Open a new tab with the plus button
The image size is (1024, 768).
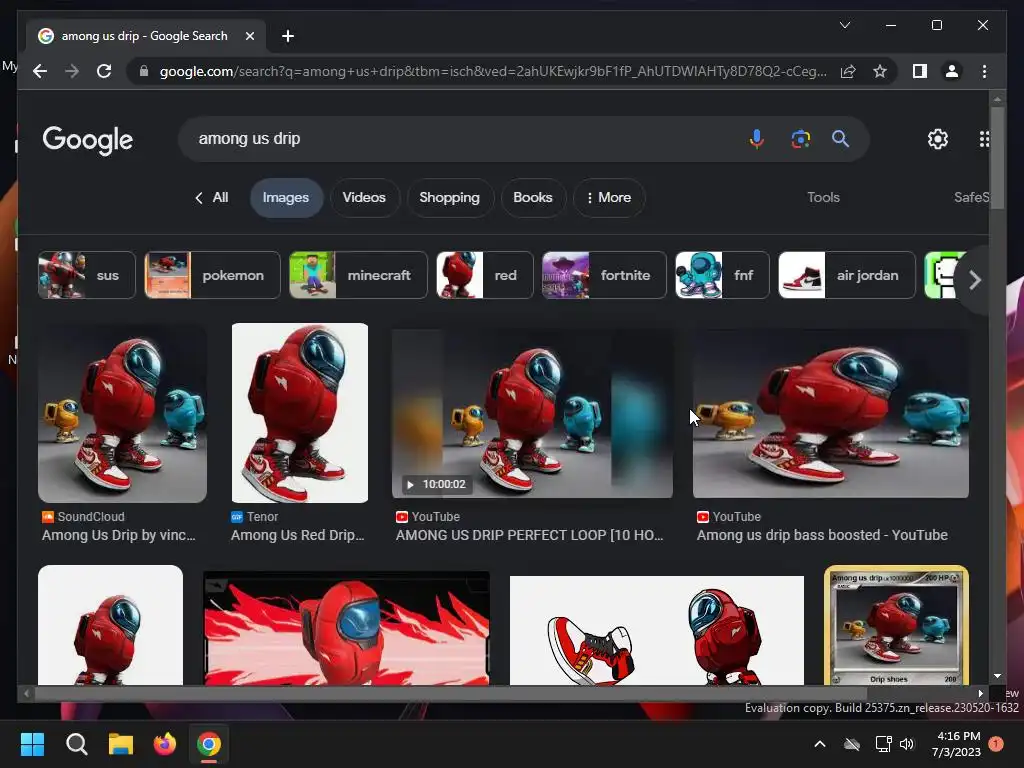tap(287, 36)
